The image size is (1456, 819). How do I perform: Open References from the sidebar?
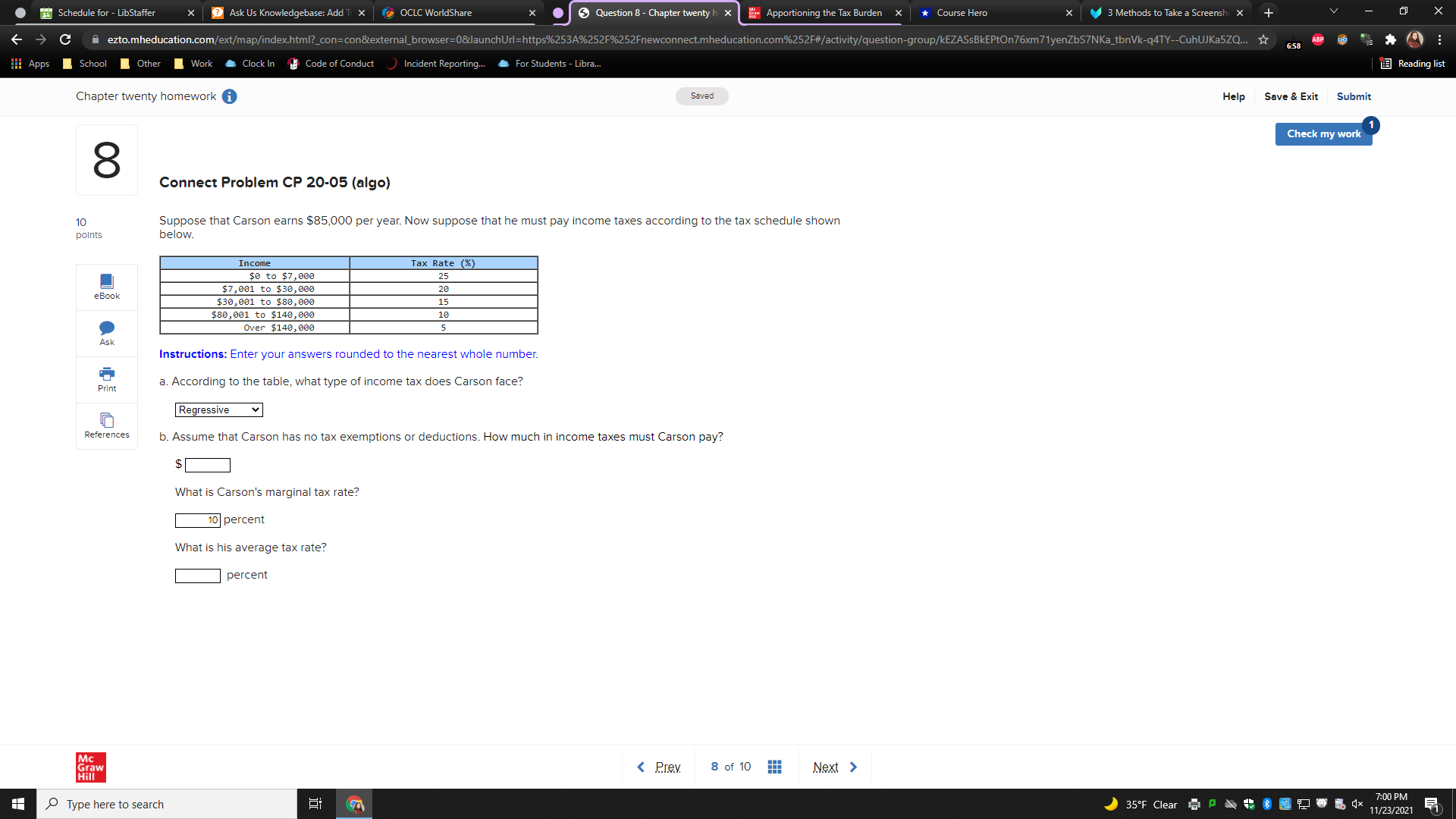pyautogui.click(x=106, y=425)
